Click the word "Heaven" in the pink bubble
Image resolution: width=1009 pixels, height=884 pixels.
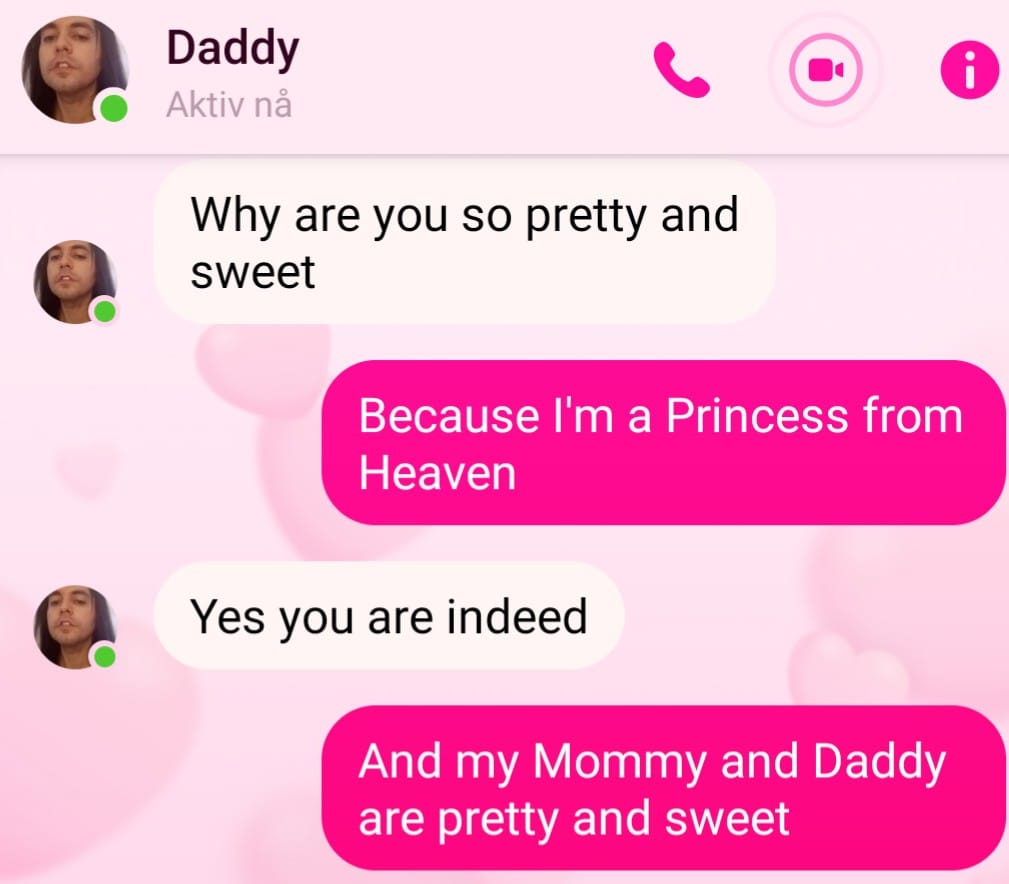[437, 472]
